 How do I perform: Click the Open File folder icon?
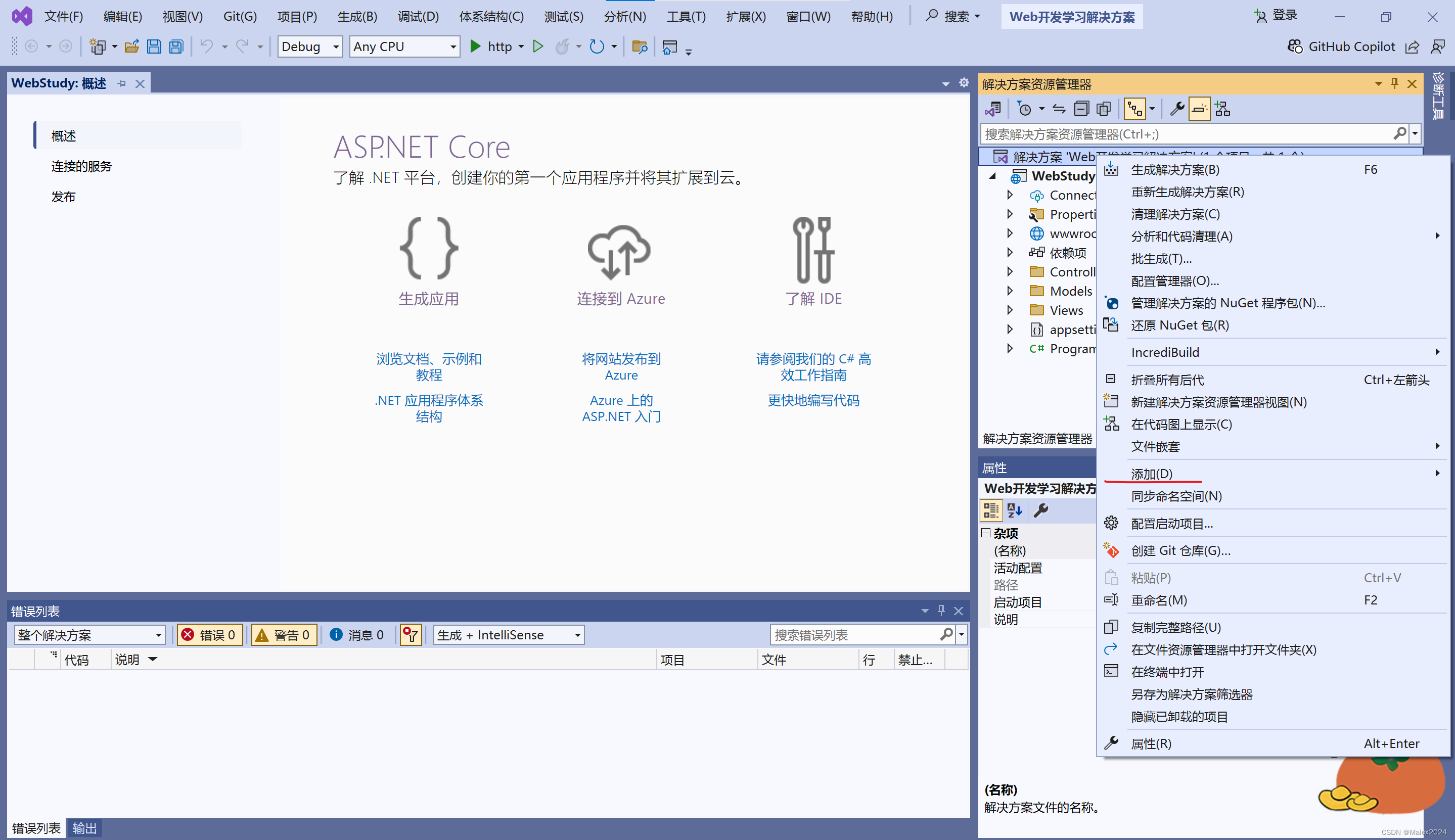click(x=132, y=46)
